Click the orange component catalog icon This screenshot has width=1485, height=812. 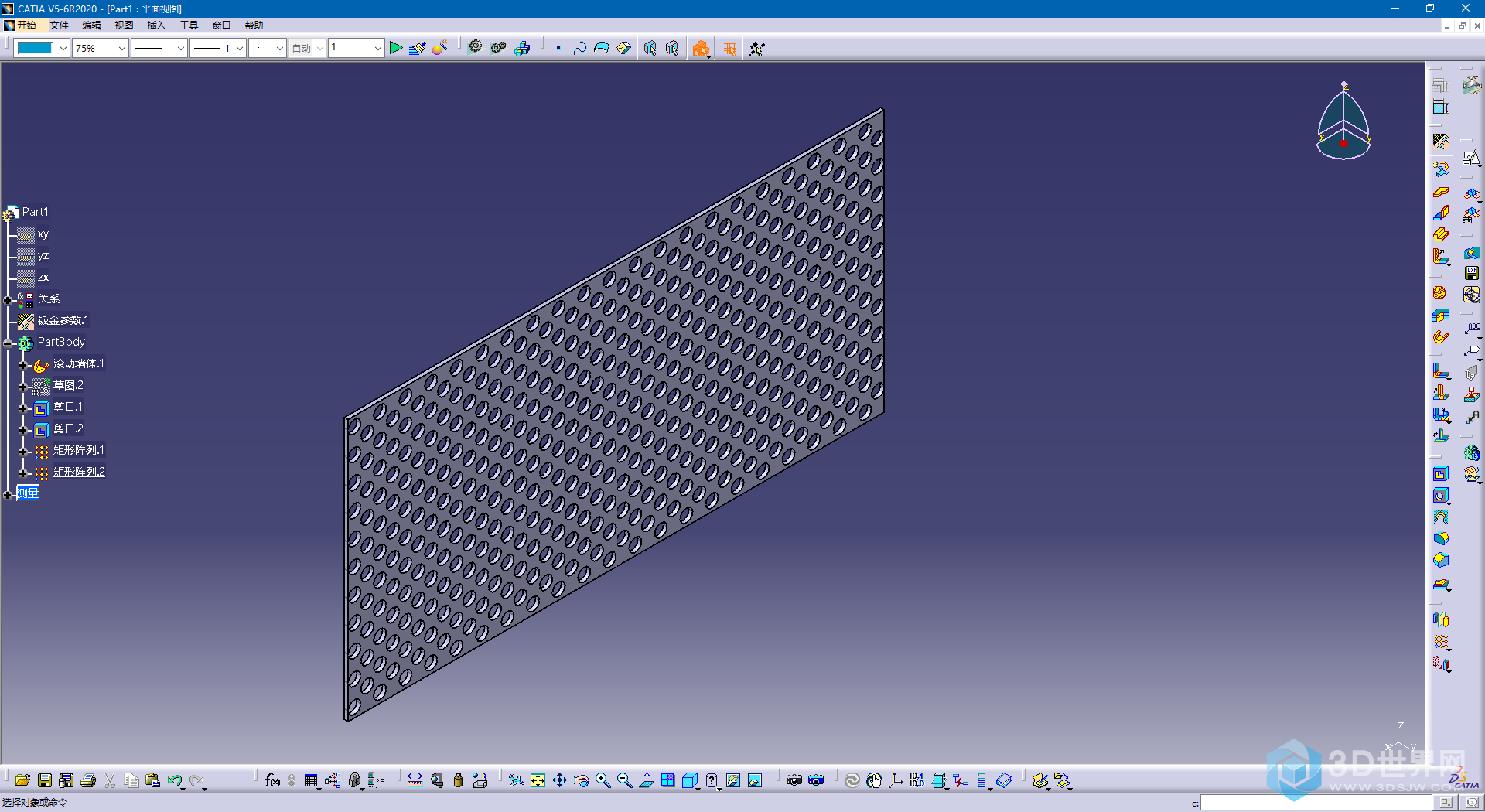point(701,49)
